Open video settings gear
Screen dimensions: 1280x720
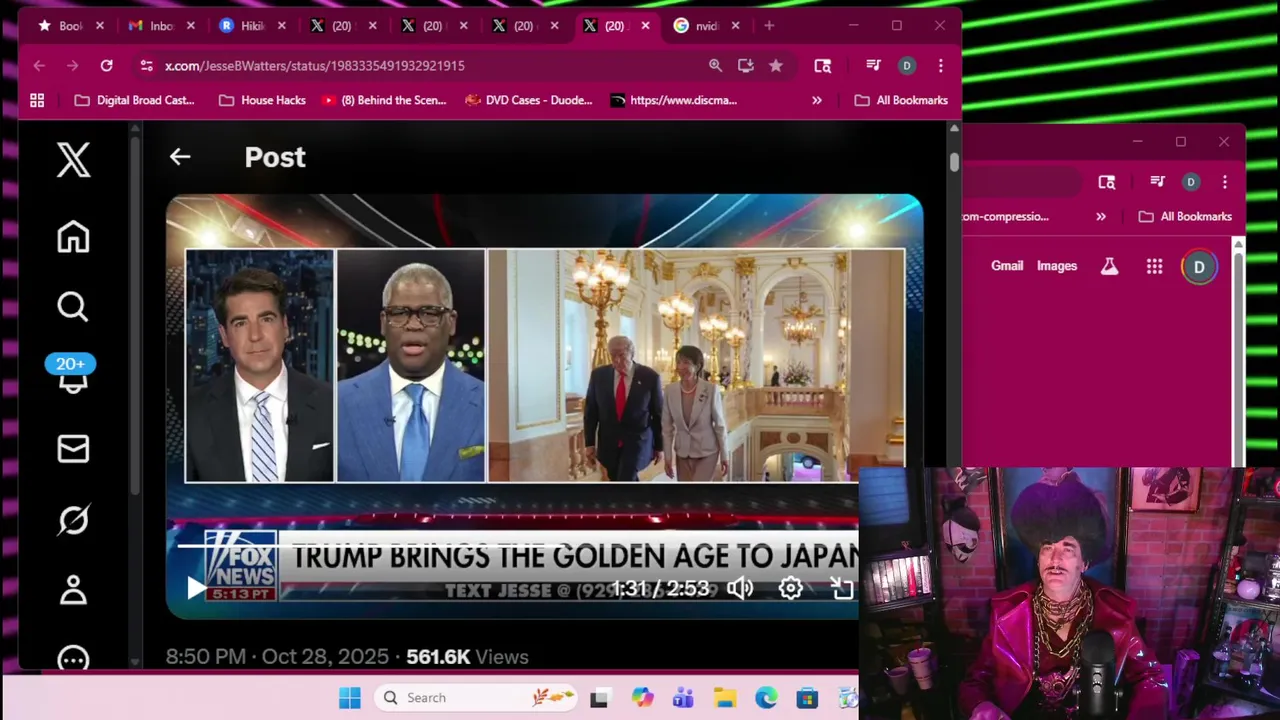pos(791,588)
